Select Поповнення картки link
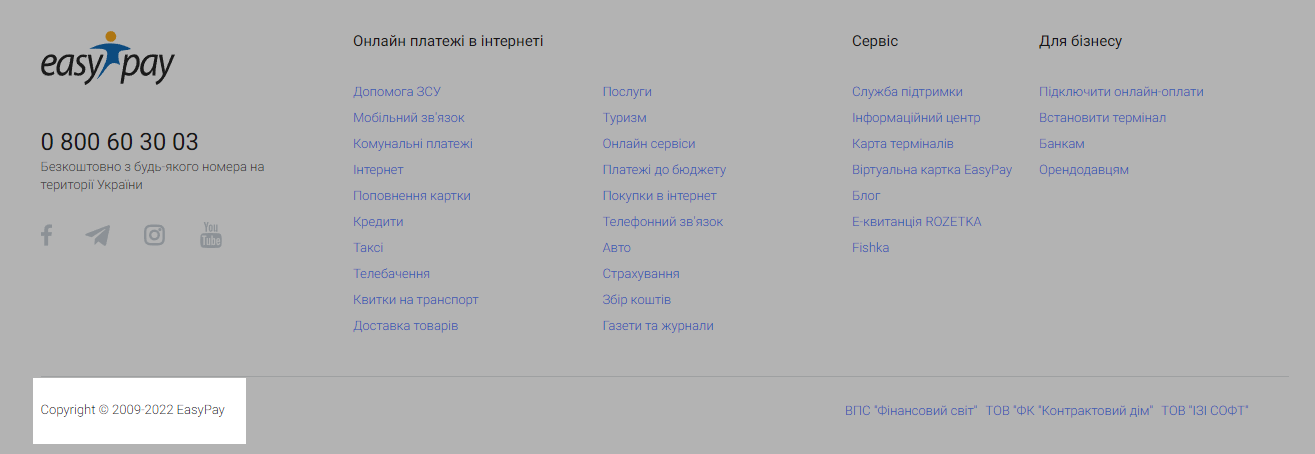This screenshot has width=1315, height=454. 412,195
